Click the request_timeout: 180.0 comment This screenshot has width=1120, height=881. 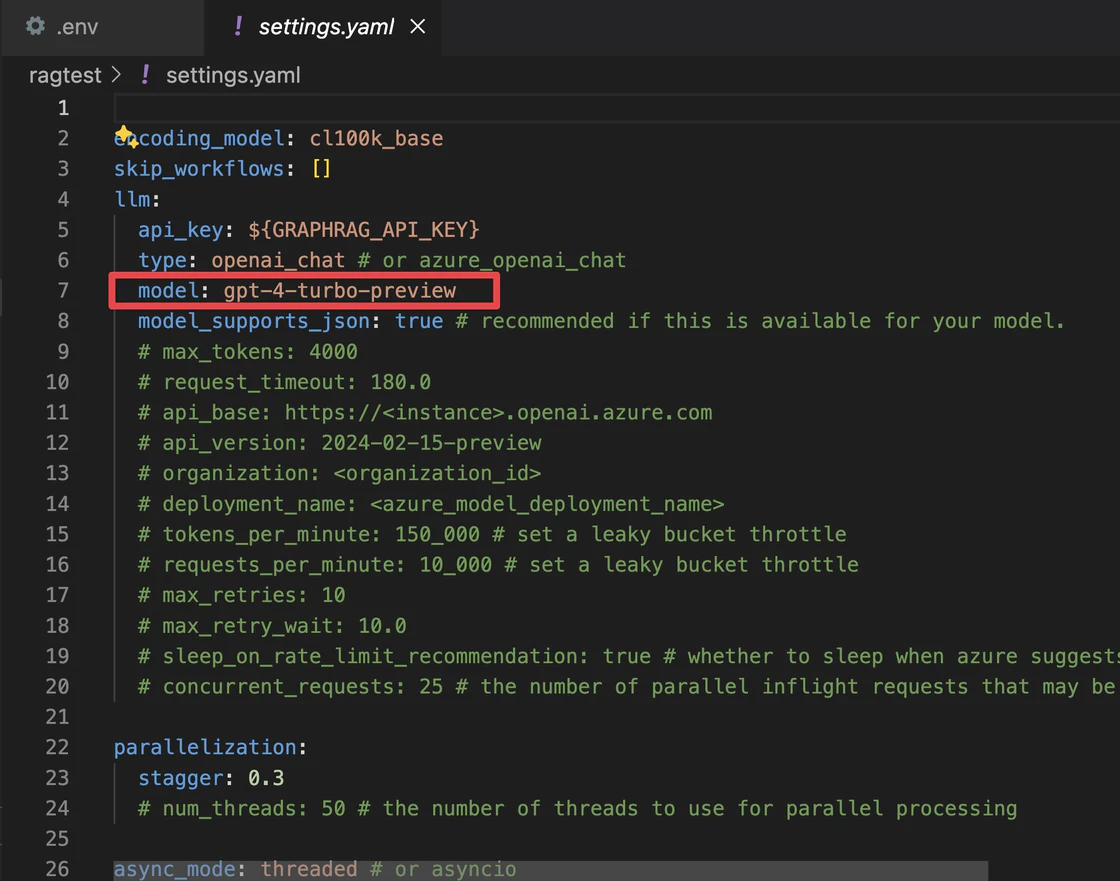(284, 382)
